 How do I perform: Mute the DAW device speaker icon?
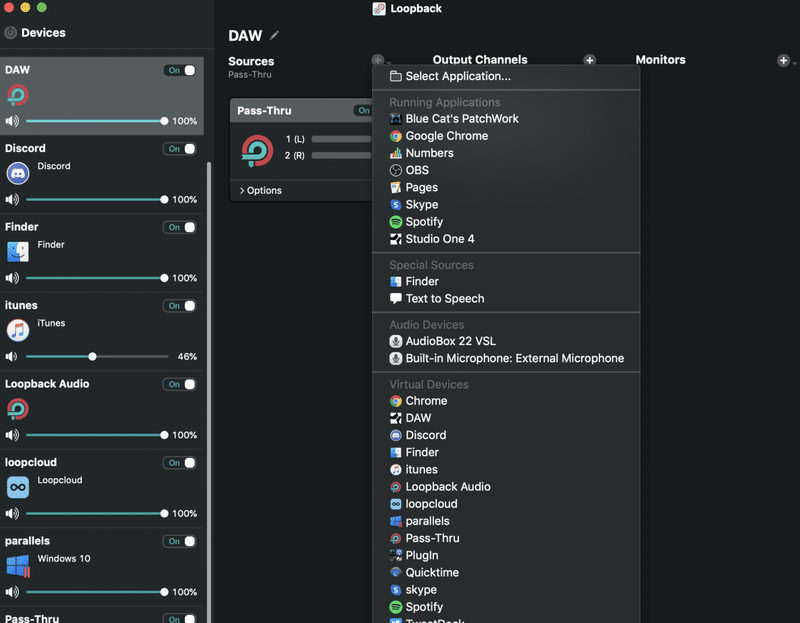(12, 121)
